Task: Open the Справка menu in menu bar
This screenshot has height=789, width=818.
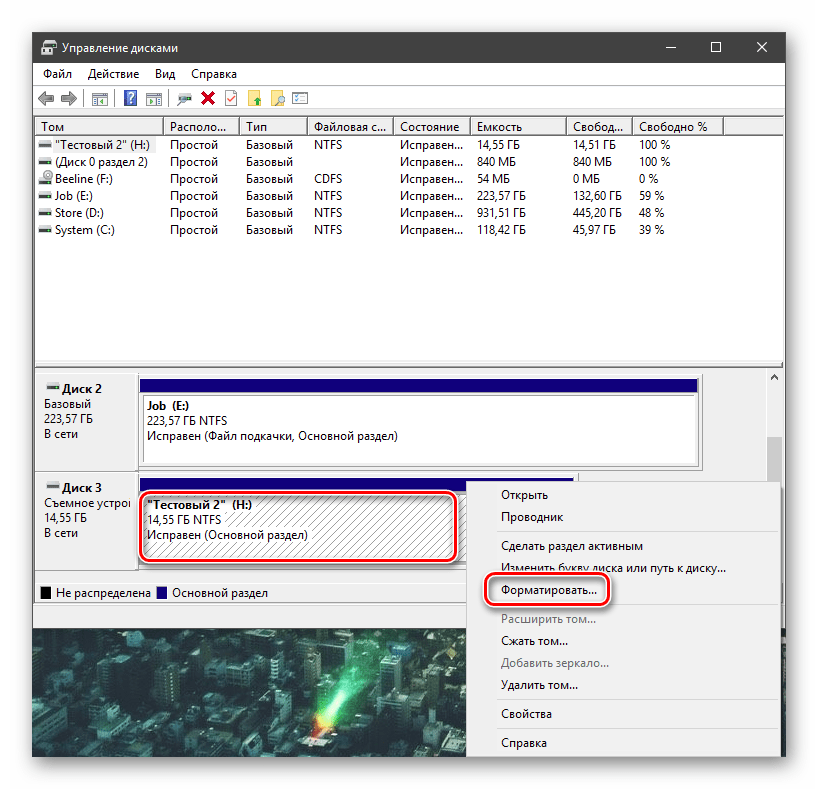Action: coord(214,74)
